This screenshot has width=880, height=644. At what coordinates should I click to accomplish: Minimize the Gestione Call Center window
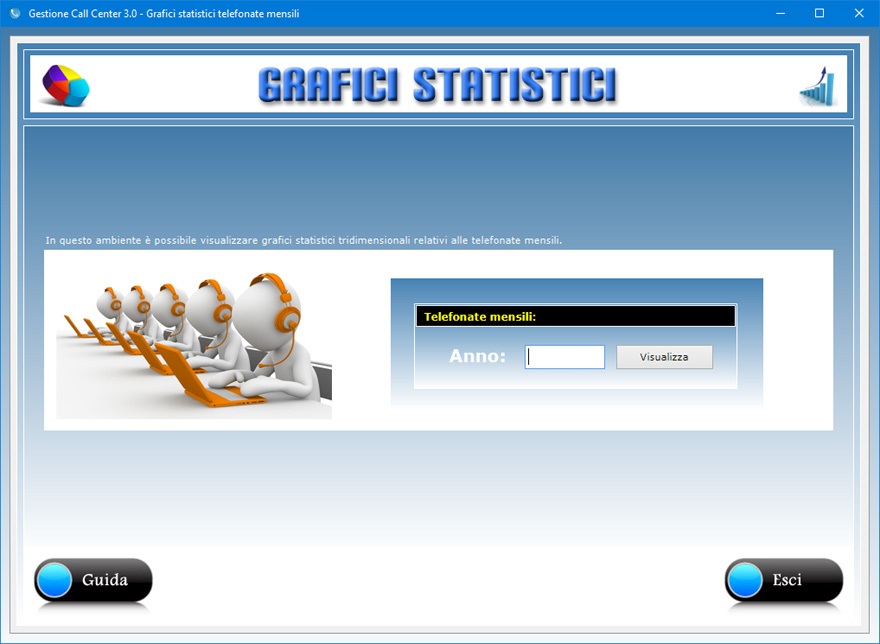point(780,13)
